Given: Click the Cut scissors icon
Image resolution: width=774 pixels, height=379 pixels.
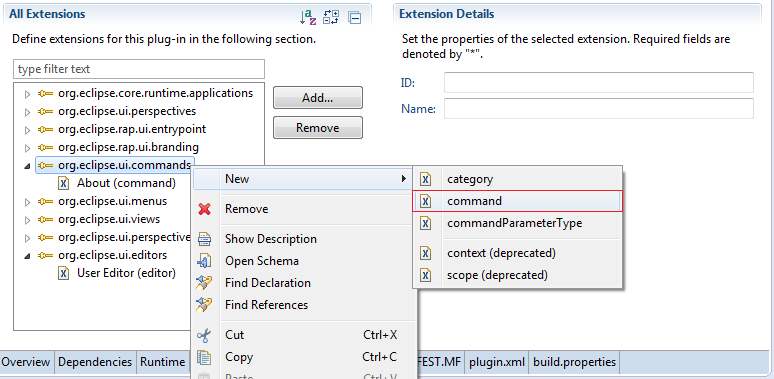Looking at the screenshot, I should [204, 336].
